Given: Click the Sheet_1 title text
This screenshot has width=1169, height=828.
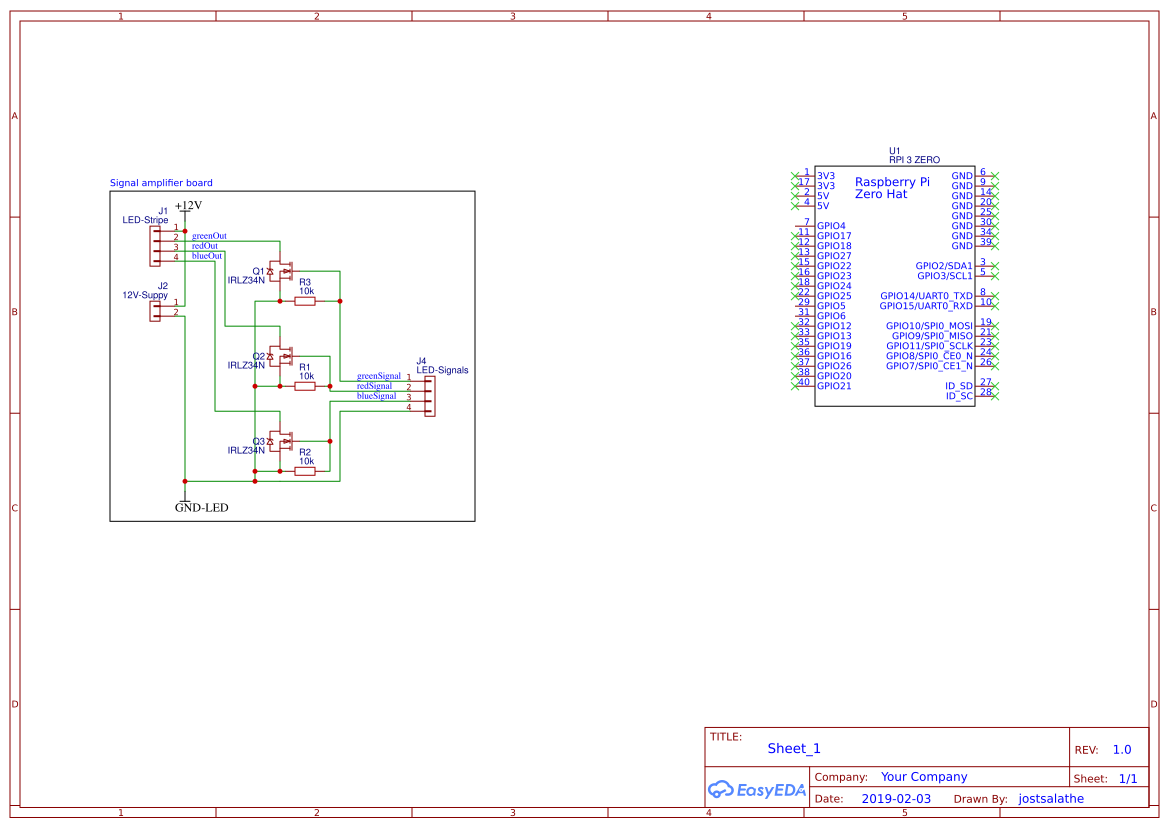Looking at the screenshot, I should pos(793,748).
